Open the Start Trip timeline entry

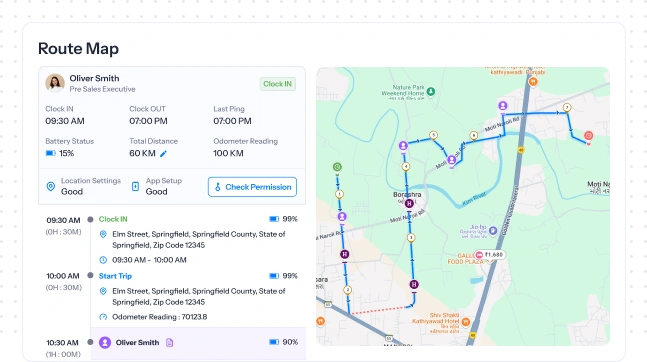[x=115, y=276]
